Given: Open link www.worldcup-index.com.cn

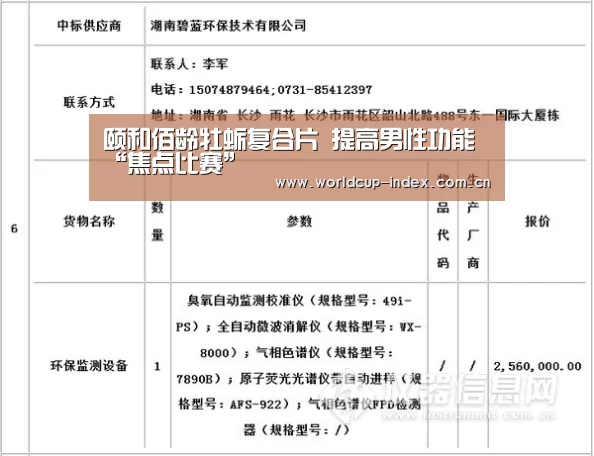Looking at the screenshot, I should [383, 183].
